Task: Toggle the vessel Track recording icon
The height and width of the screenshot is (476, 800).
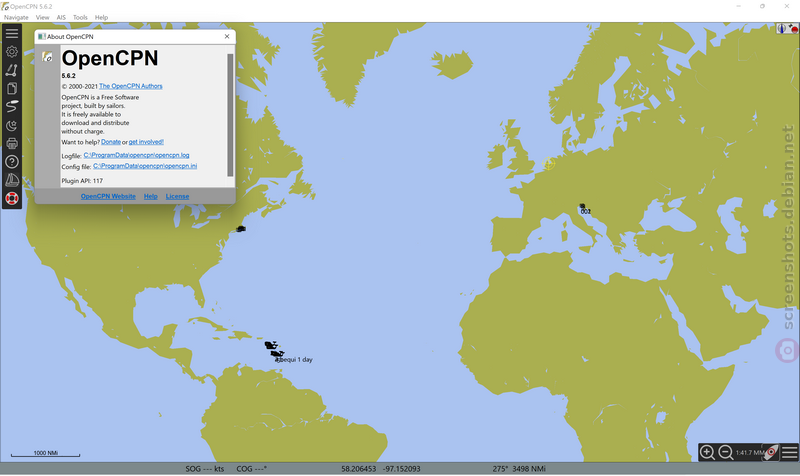Action: coord(12,107)
